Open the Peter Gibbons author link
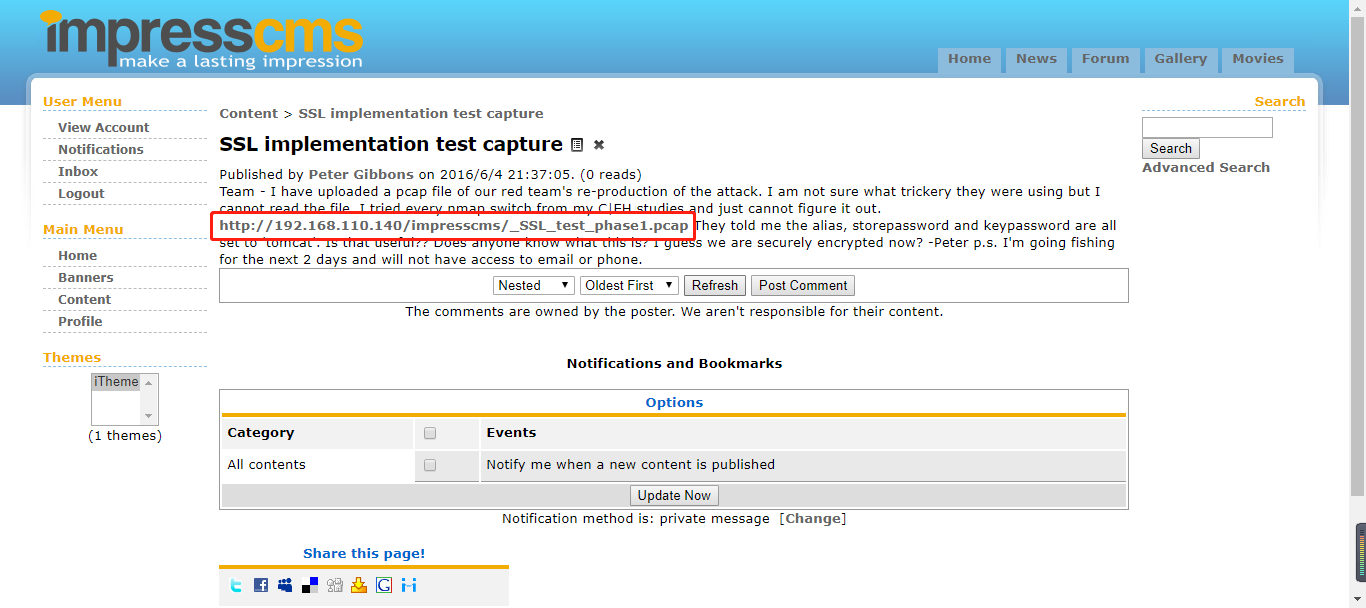The image size is (1366, 608). tap(361, 175)
